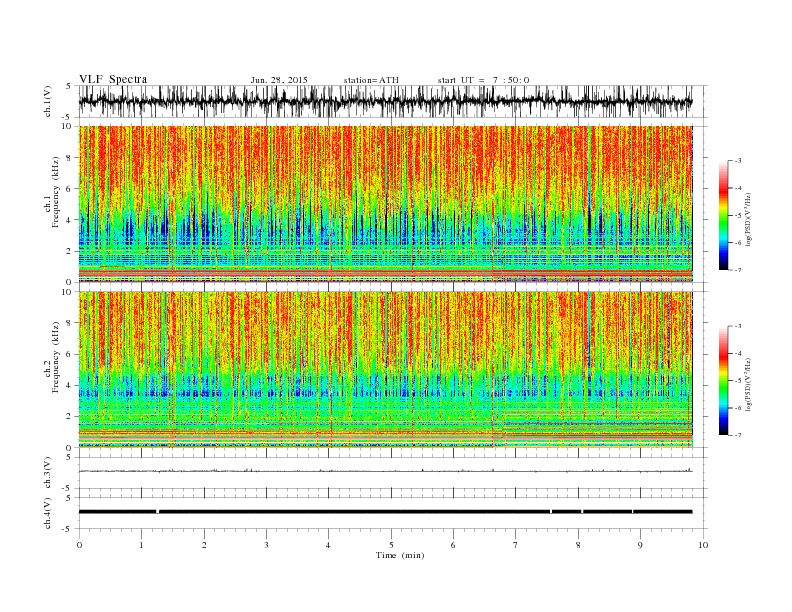Click the '-3' value on ch.1 color bar
The image size is (792, 612).
click(737, 161)
